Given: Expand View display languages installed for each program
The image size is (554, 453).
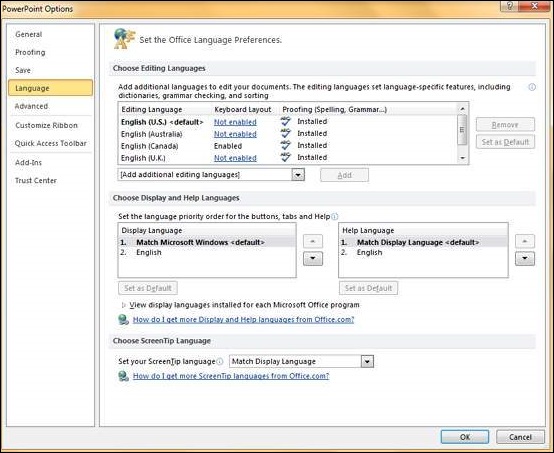Looking at the screenshot, I should (123, 305).
